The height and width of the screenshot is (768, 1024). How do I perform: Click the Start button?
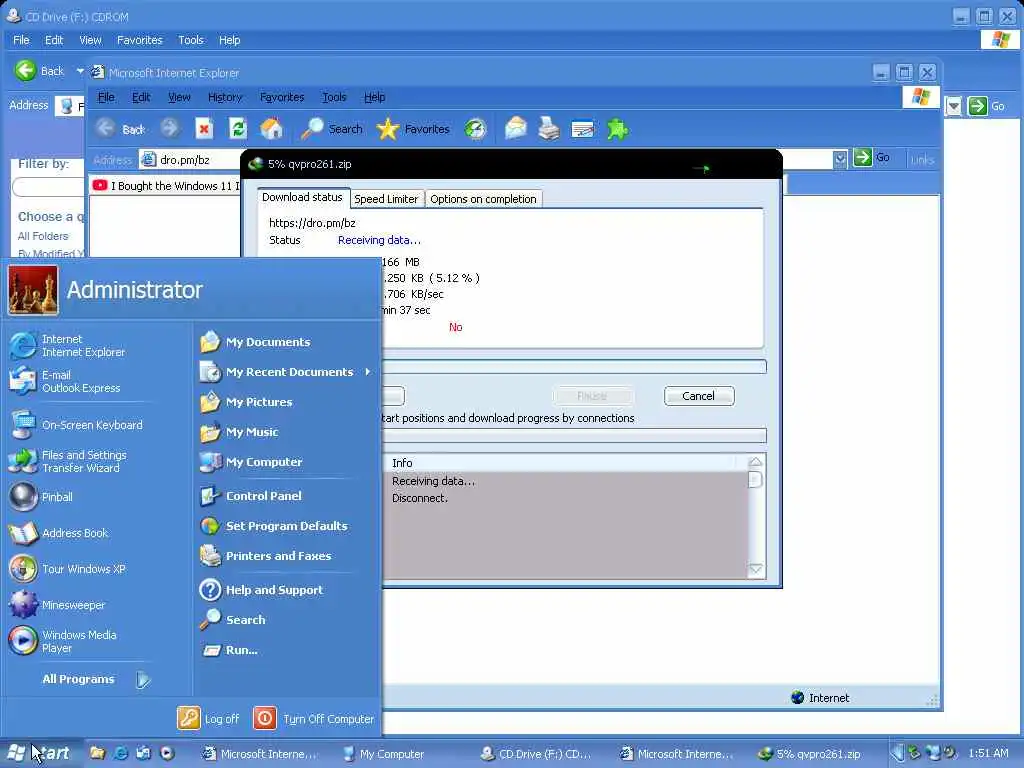(40, 754)
